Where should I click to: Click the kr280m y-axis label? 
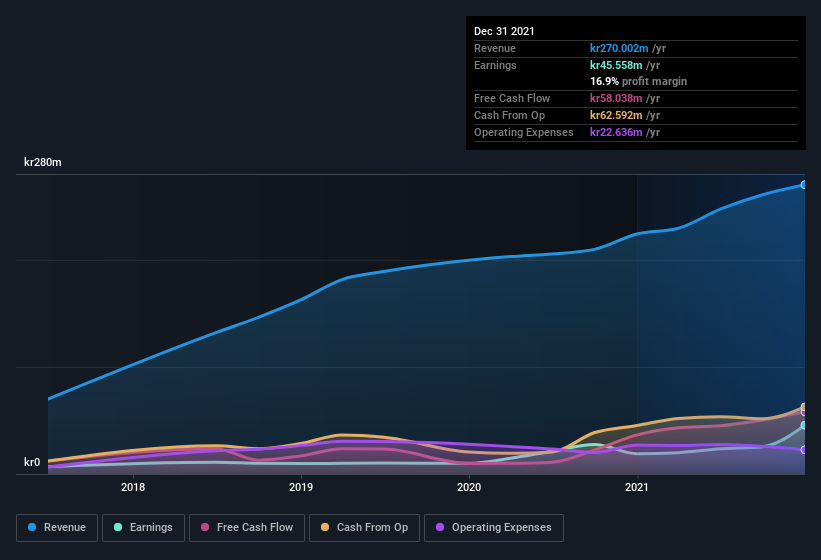pyautogui.click(x=42, y=162)
